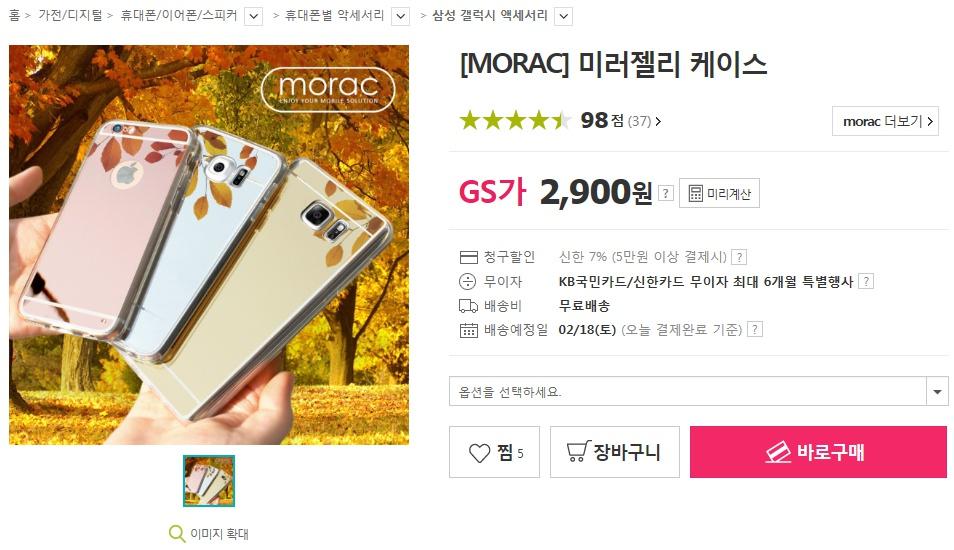This screenshot has width=954, height=550.
Task: Open help icon next to price
Action: (x=666, y=193)
